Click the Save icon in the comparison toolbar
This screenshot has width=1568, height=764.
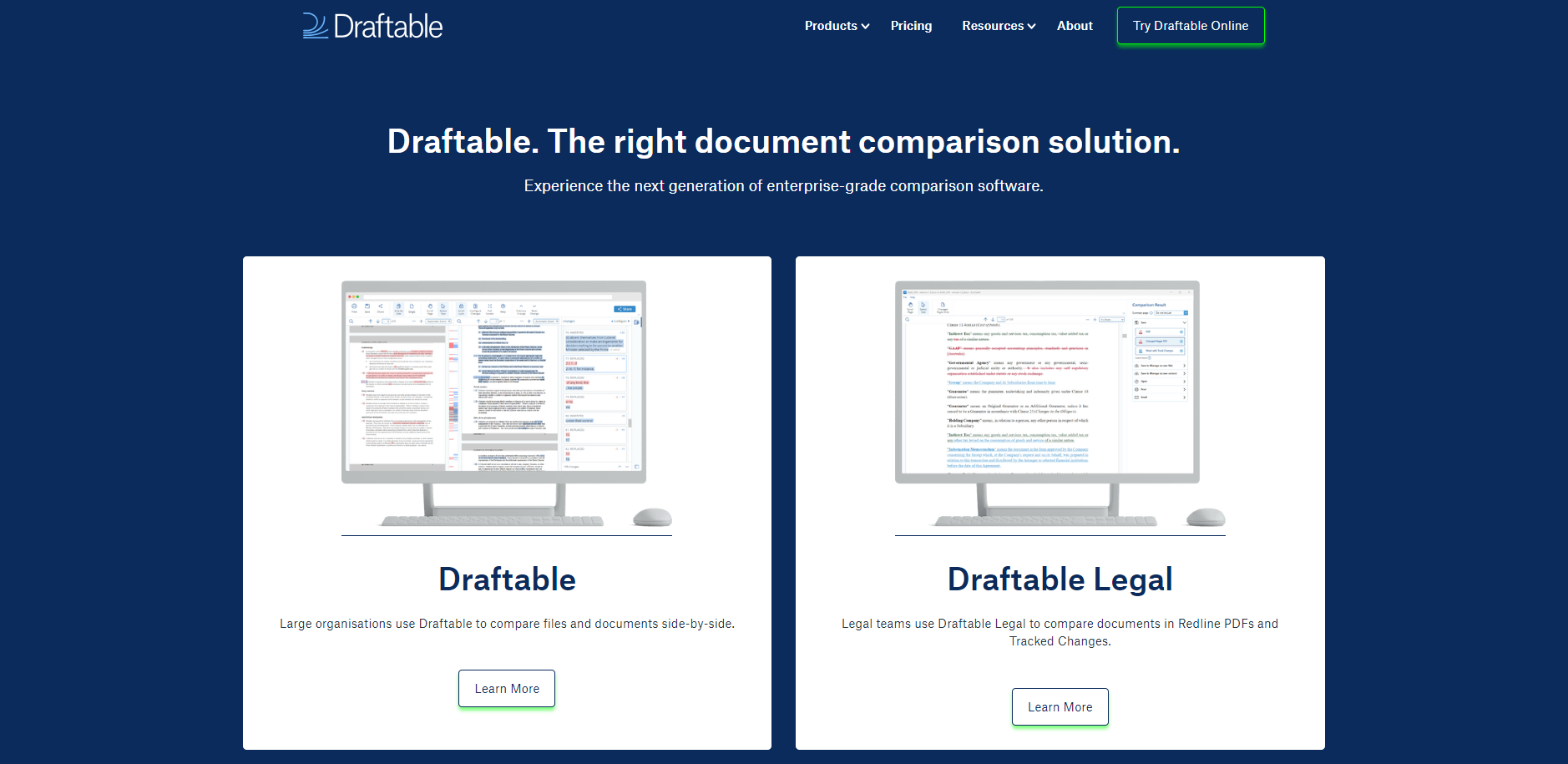[367, 307]
